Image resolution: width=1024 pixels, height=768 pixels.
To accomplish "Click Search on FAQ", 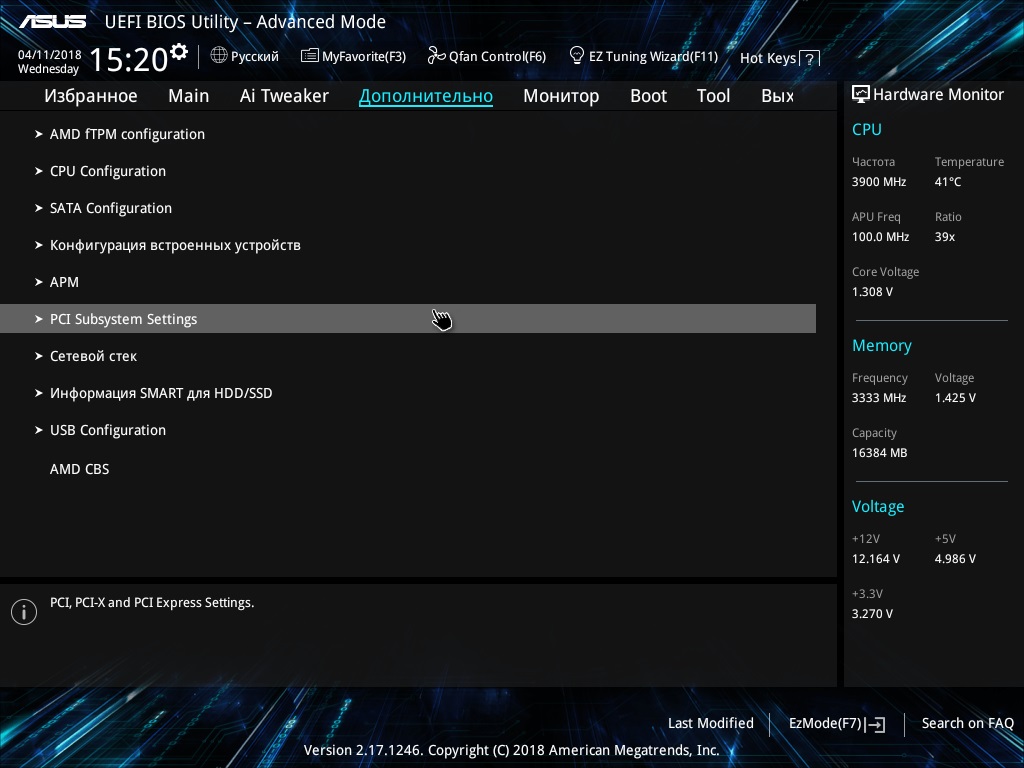I will tap(967, 723).
